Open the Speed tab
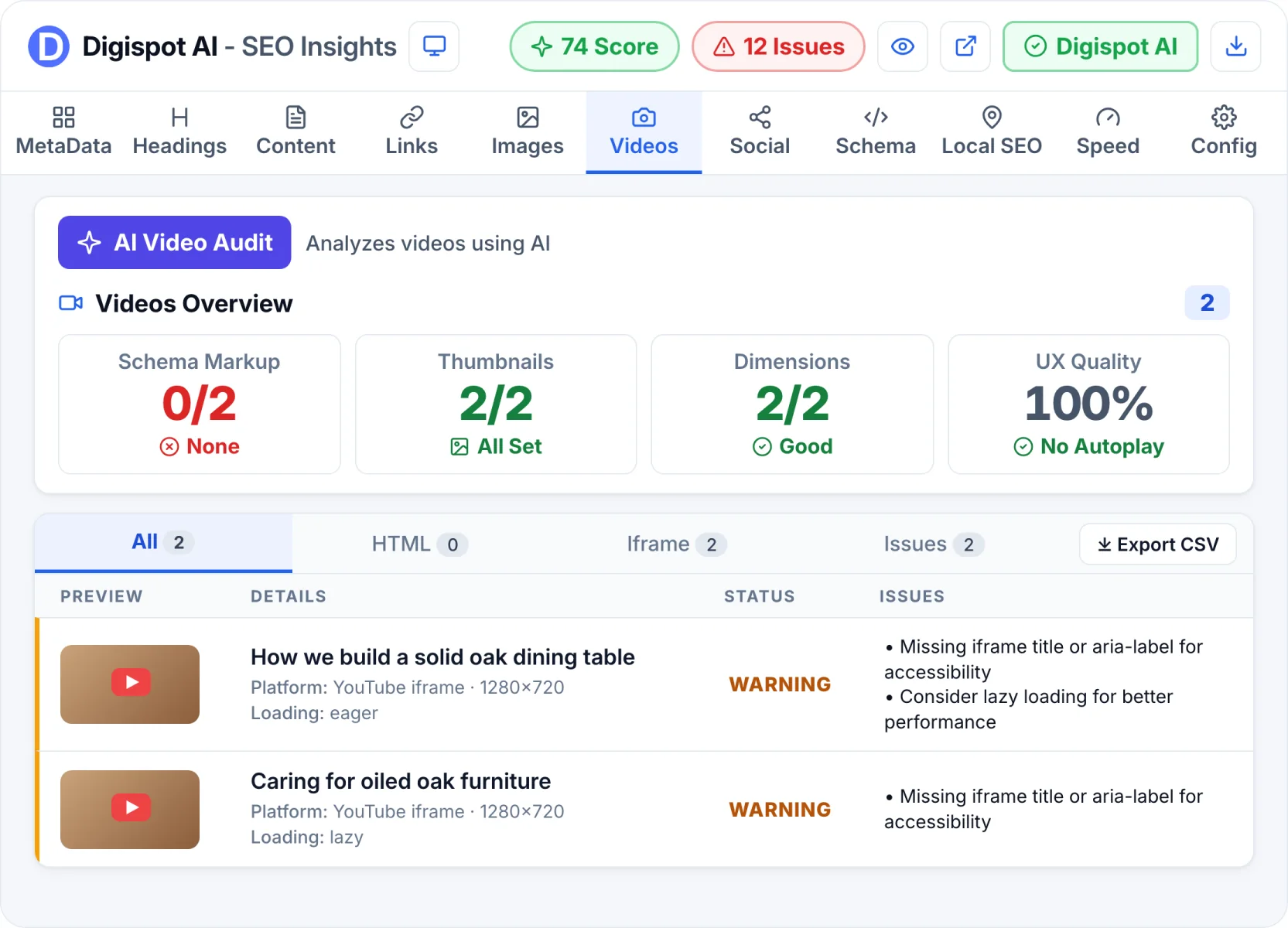The width and height of the screenshot is (1288, 928). (x=1108, y=132)
